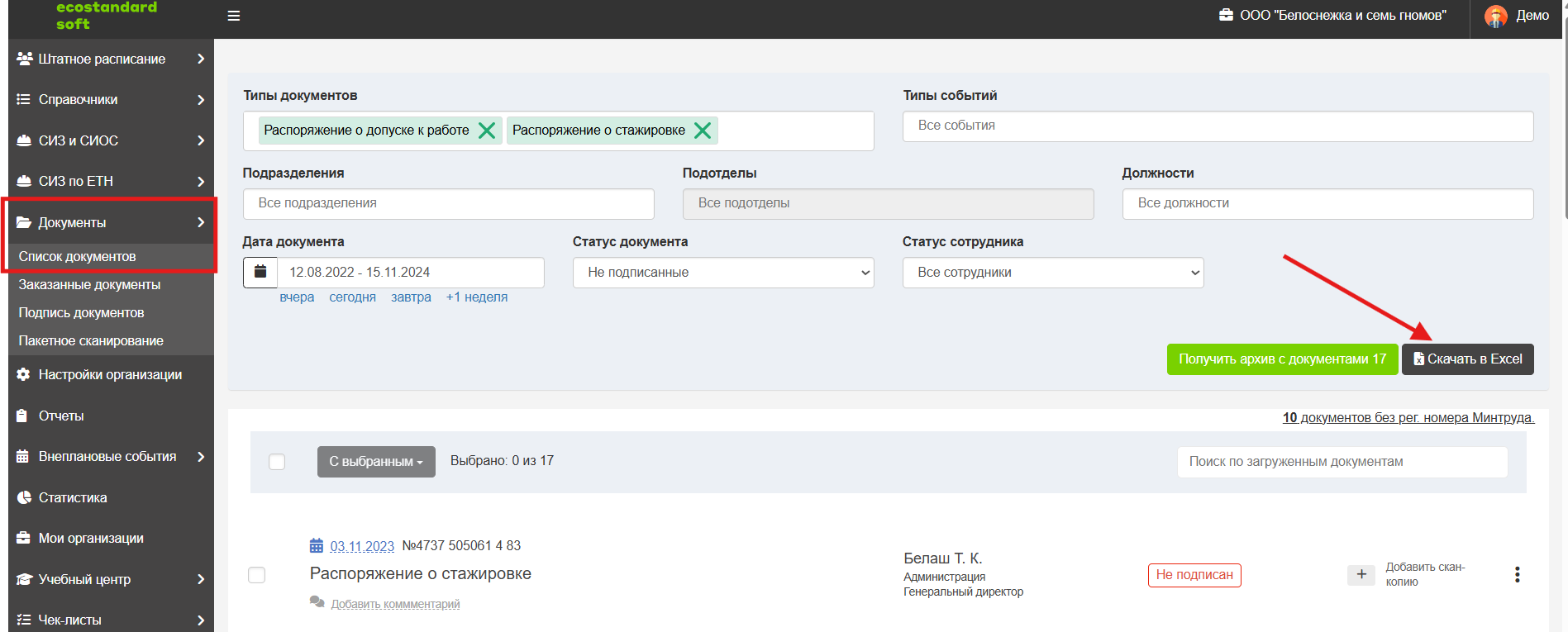Click the 'Скачать в Excel' button
1568x632 pixels.
tap(1468, 359)
